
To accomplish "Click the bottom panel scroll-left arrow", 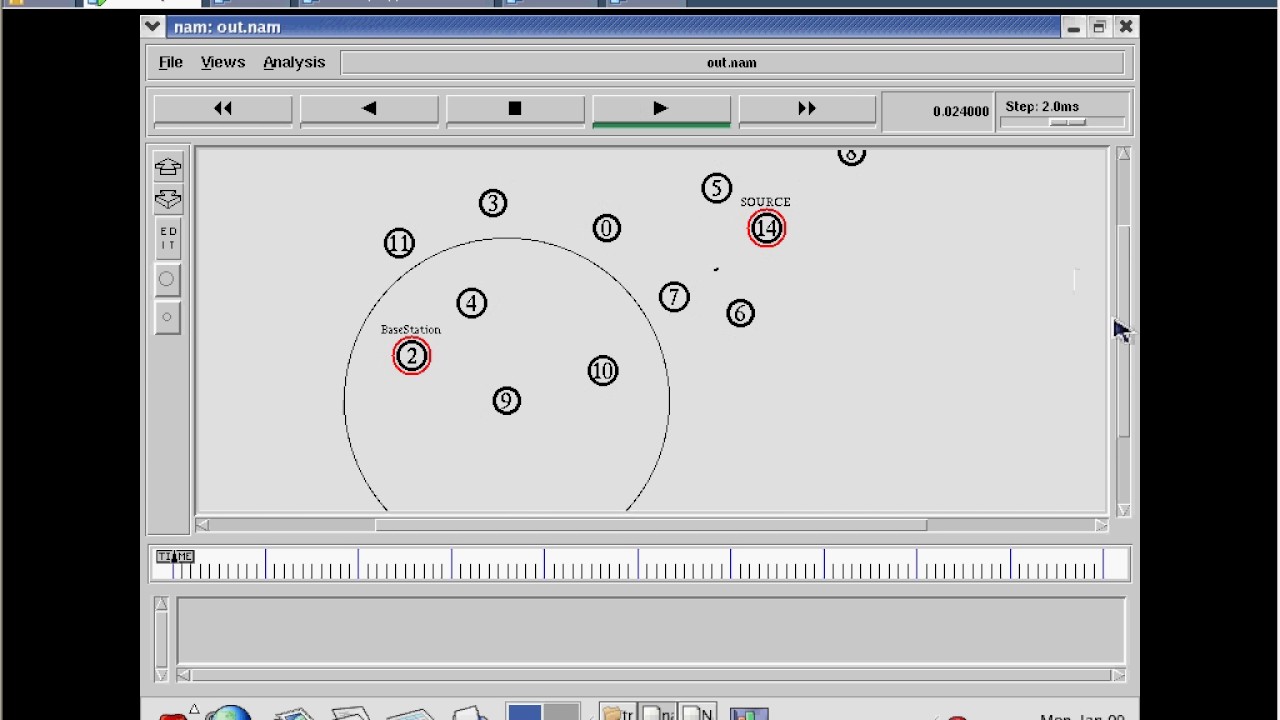I will click(x=184, y=676).
